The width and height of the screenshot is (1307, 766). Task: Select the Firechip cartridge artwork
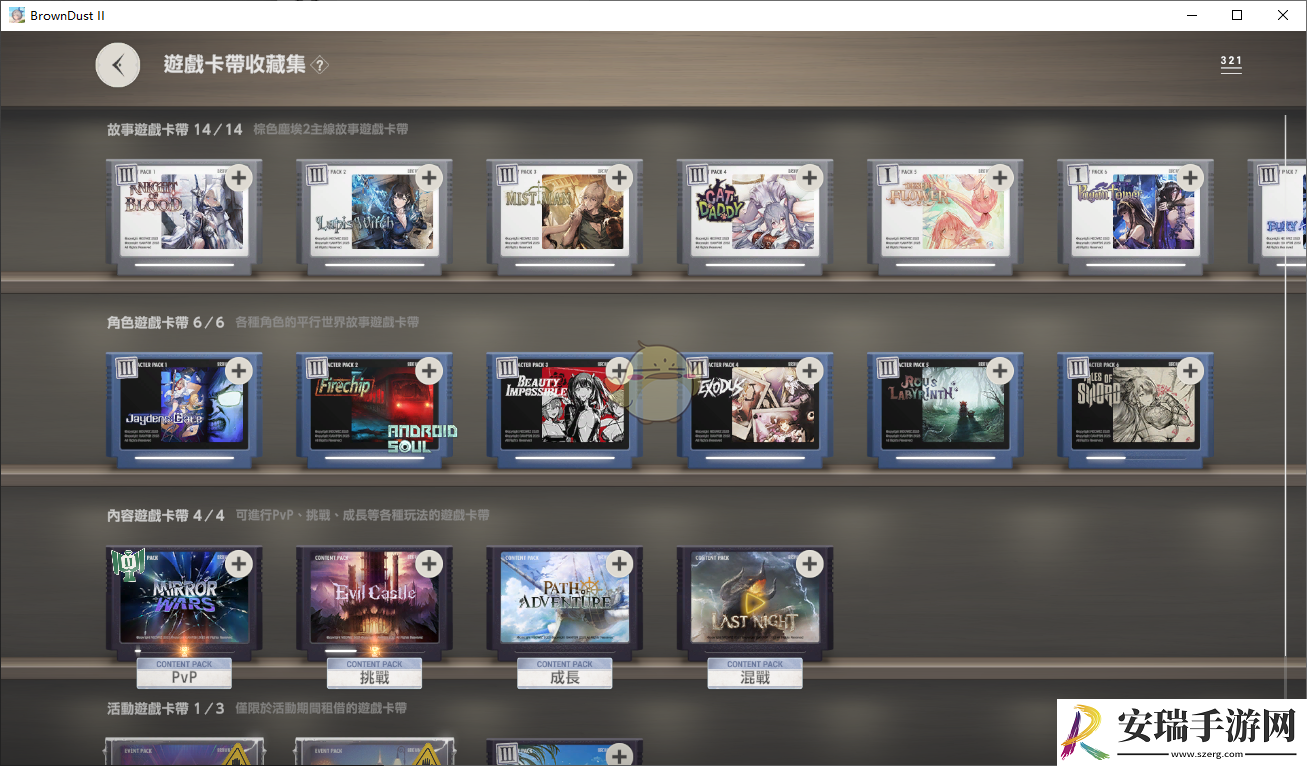374,405
